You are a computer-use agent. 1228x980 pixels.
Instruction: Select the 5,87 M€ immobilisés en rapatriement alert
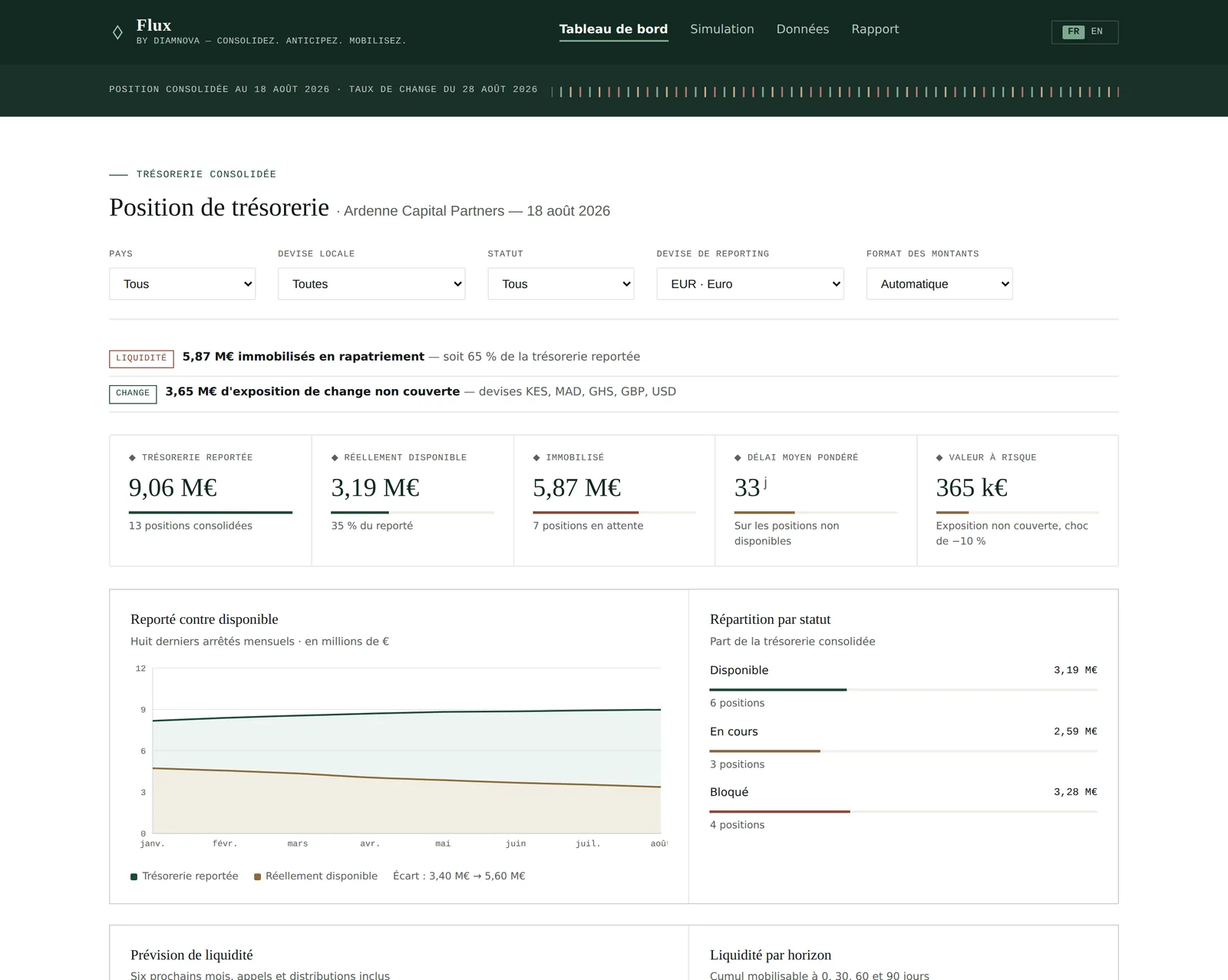tap(303, 356)
